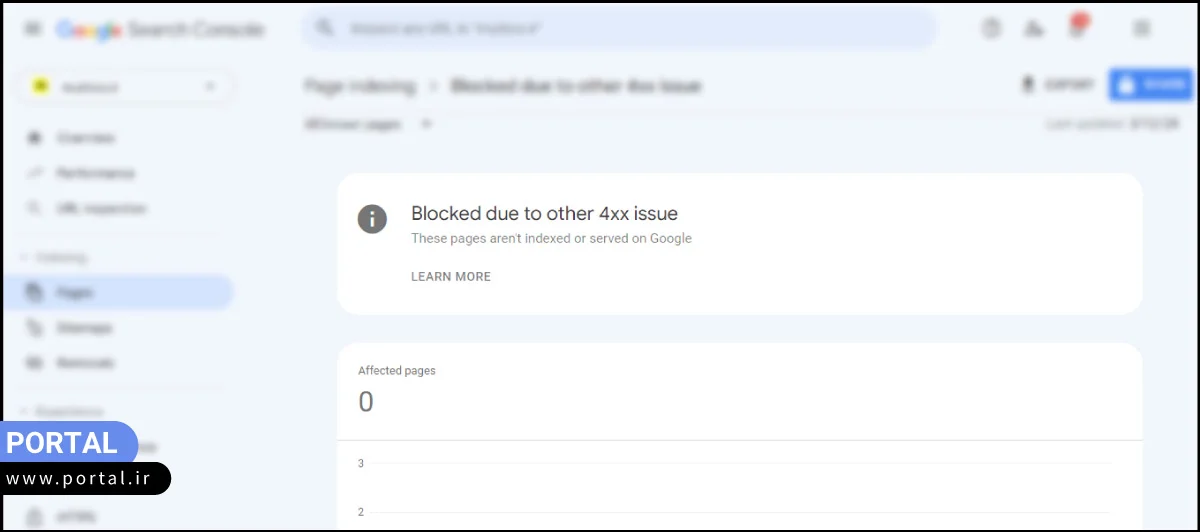
Task: Open the users and permissions icon
Action: 1034,29
